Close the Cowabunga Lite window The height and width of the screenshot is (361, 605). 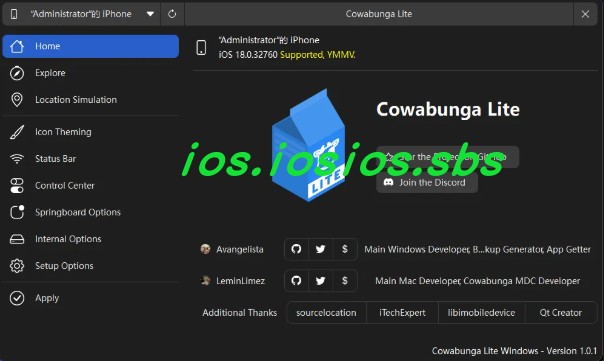pos(585,14)
